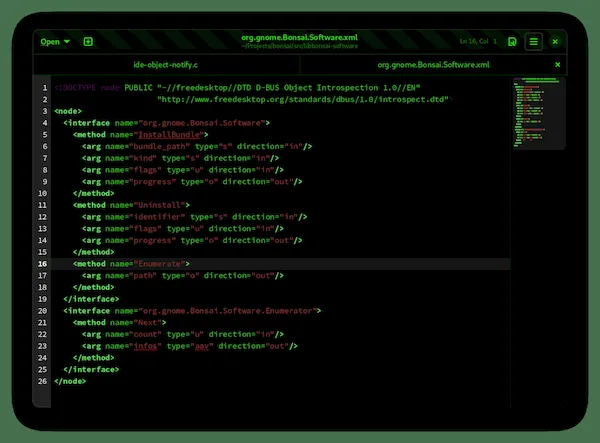Screen dimensions: 600x443
Task: Close the editor window
Action: tap(555, 41)
